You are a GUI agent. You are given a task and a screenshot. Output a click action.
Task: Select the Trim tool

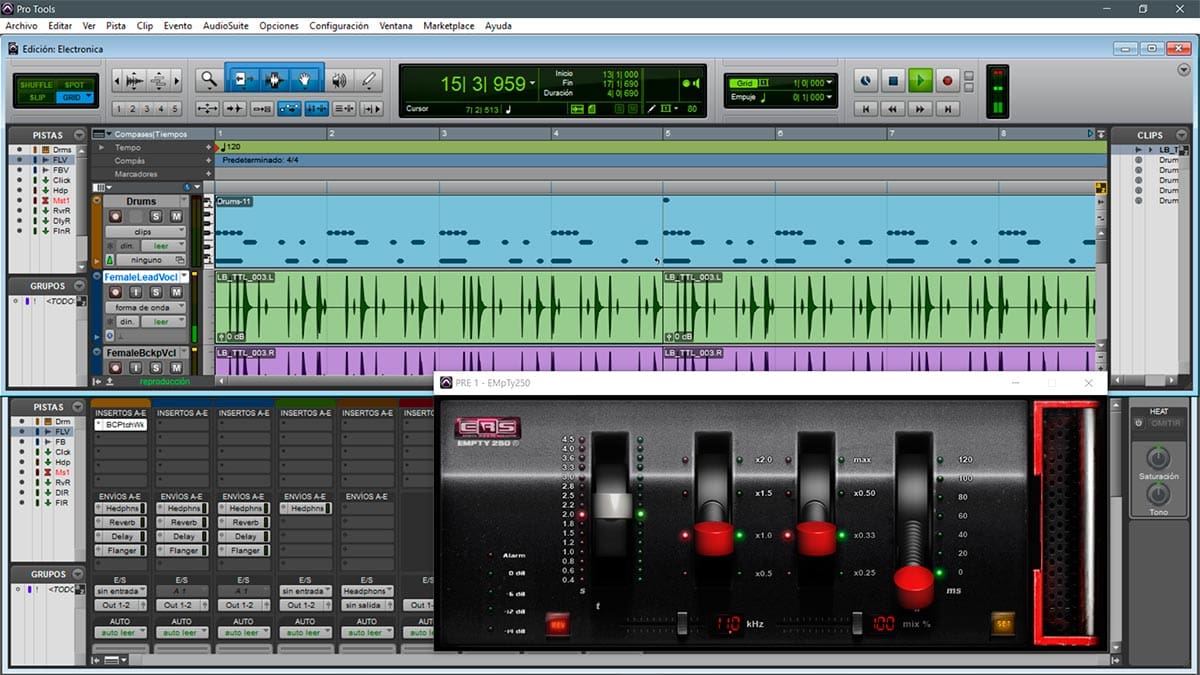243,80
